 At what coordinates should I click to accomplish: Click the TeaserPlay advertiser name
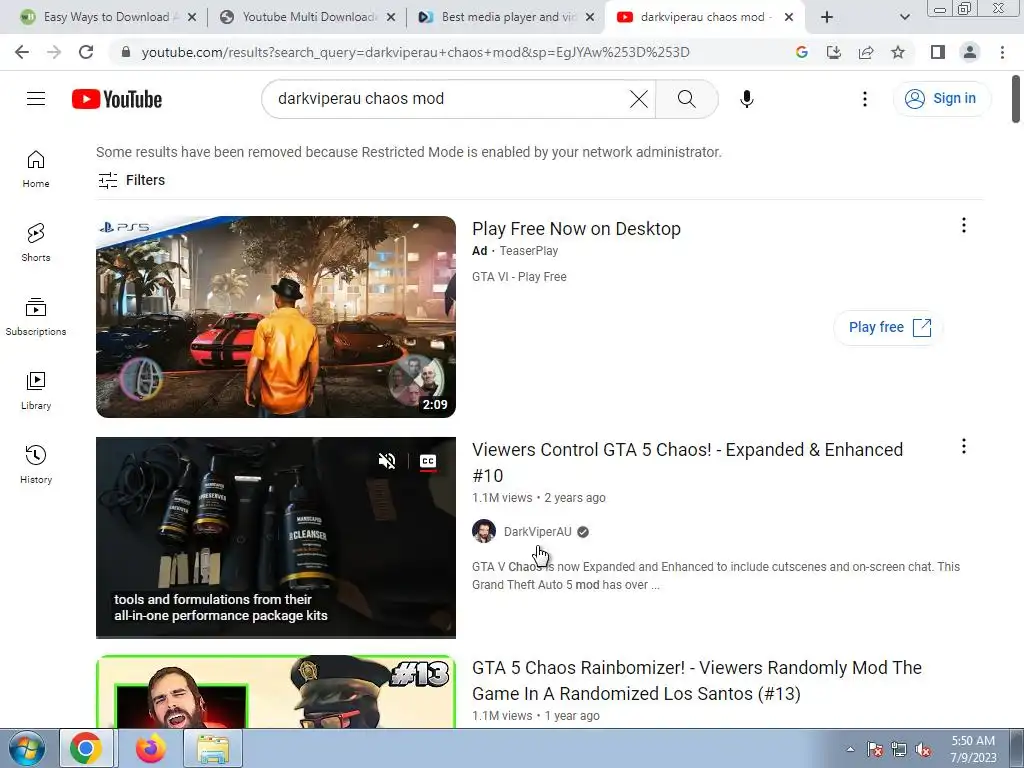pos(528,251)
